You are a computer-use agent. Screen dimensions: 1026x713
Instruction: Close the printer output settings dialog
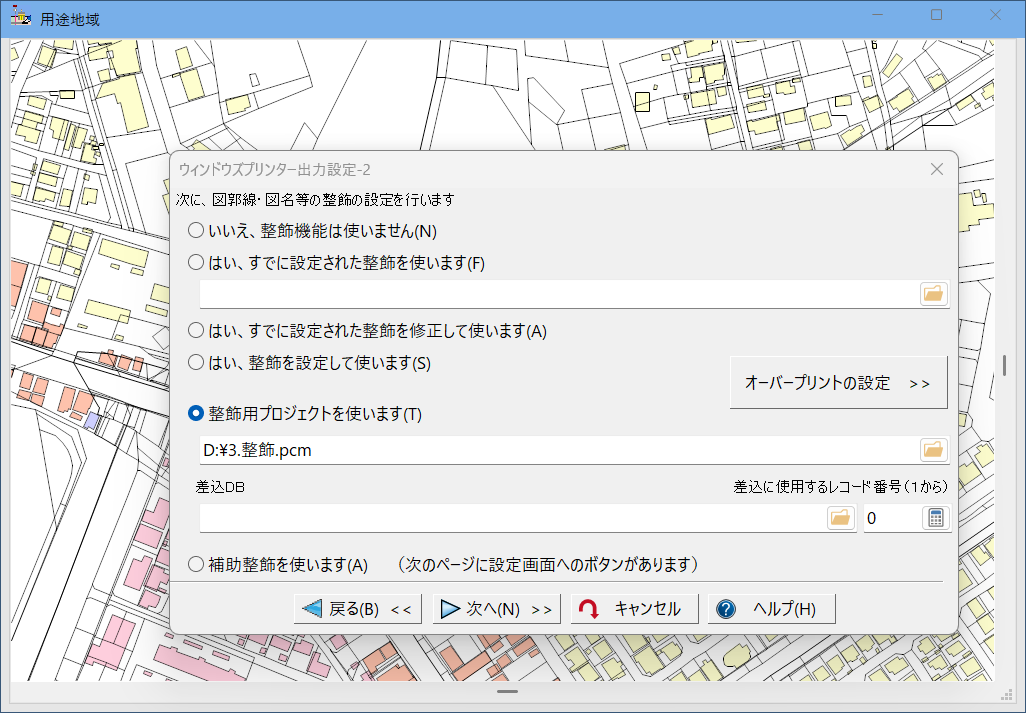click(937, 169)
